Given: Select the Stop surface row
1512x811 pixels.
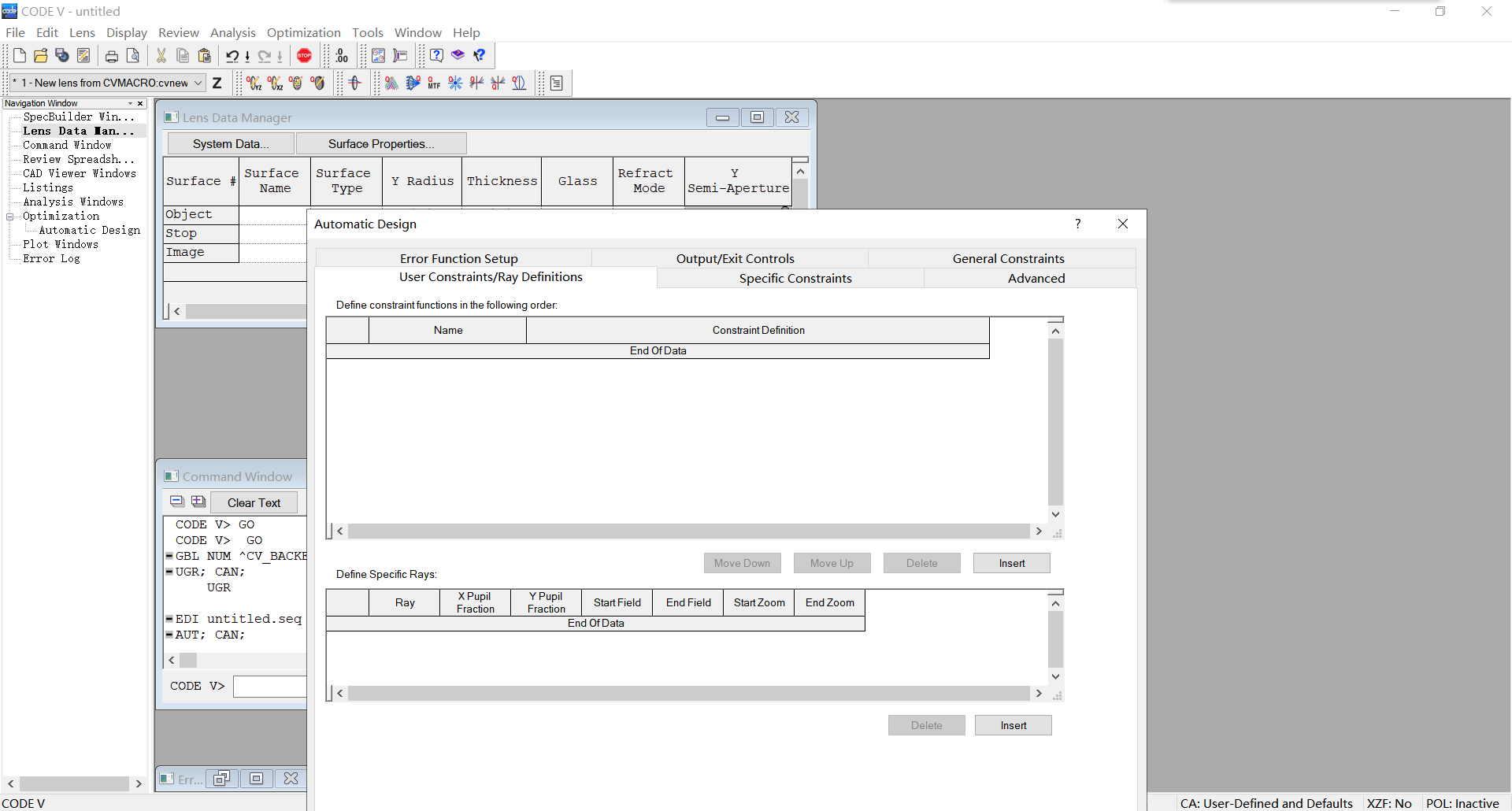Looking at the screenshot, I should pos(201,233).
